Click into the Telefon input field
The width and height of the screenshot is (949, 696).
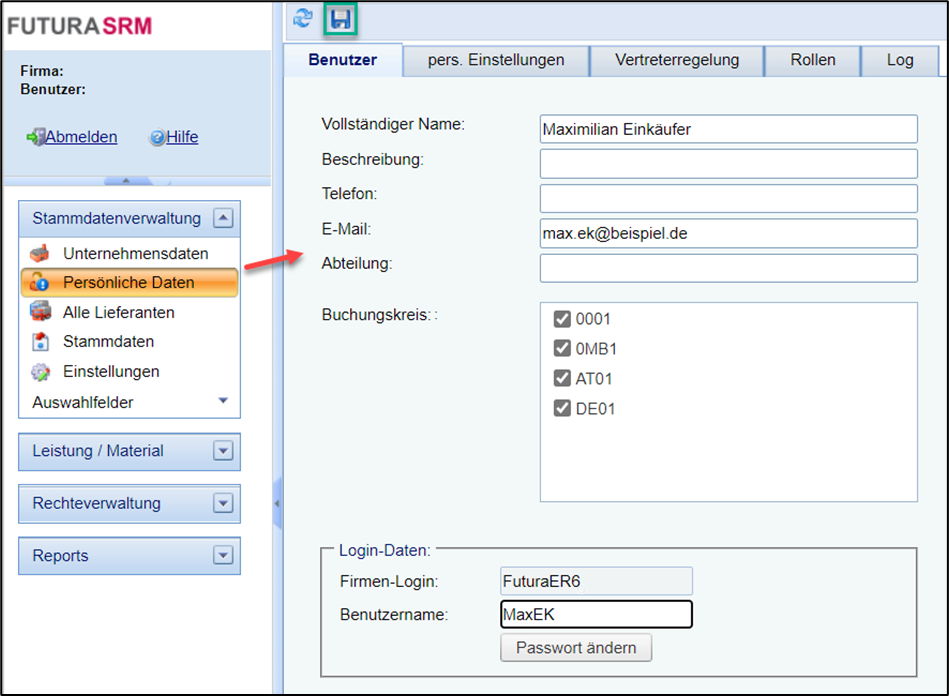tap(728, 198)
